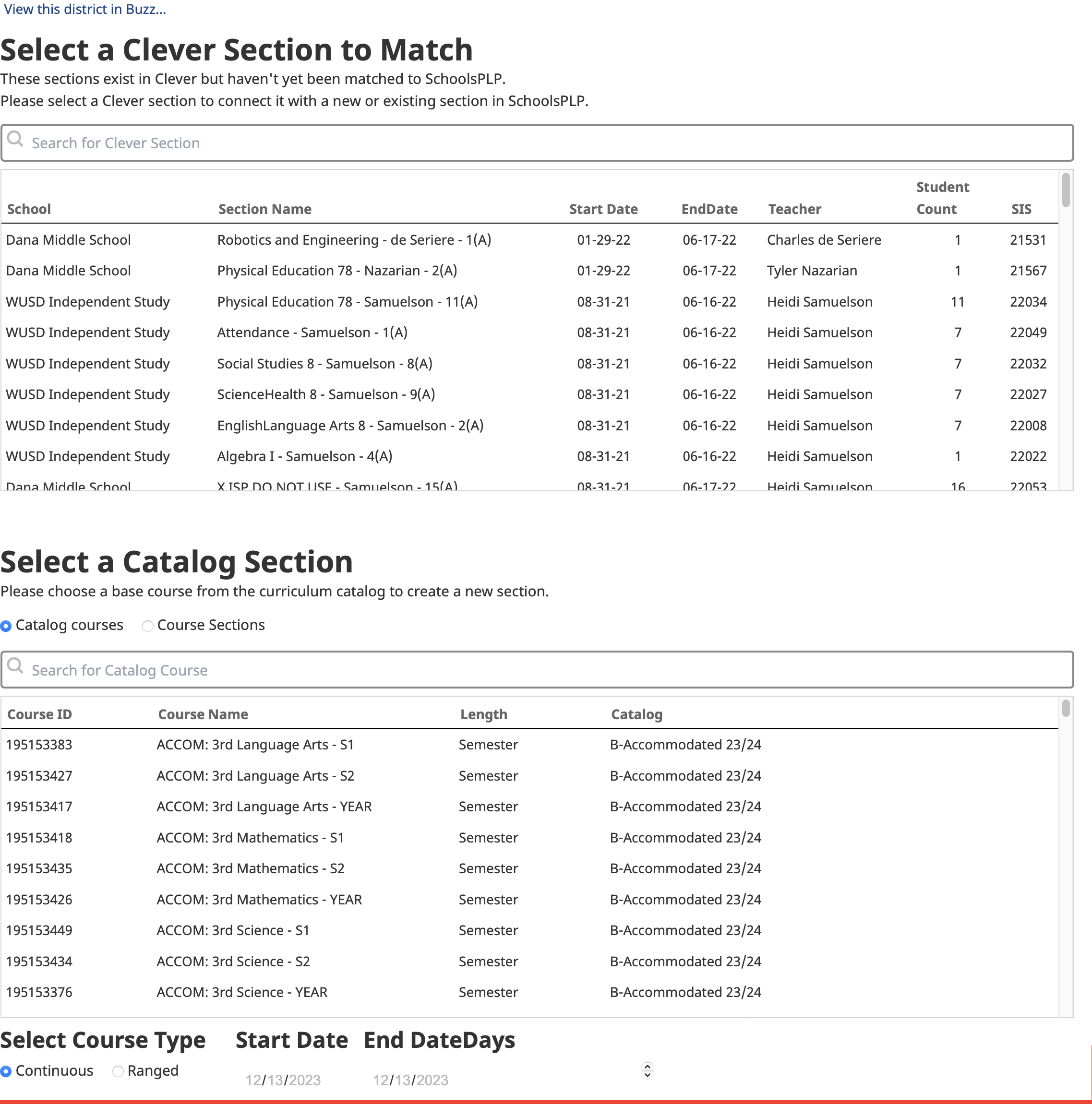Choose the Ranged course type
The height and width of the screenshot is (1104, 1092).
[118, 1071]
